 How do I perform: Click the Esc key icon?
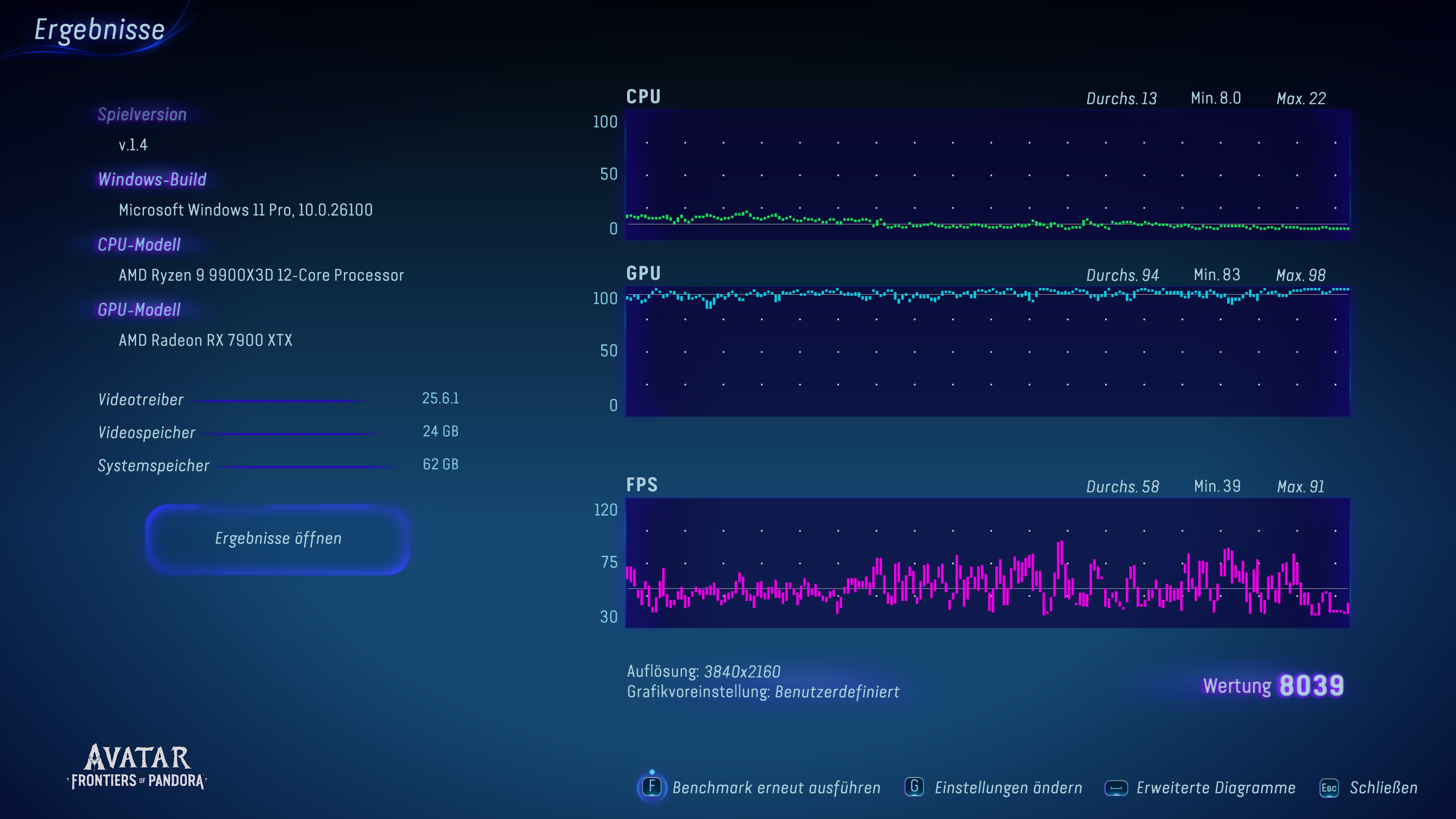coord(1329,788)
